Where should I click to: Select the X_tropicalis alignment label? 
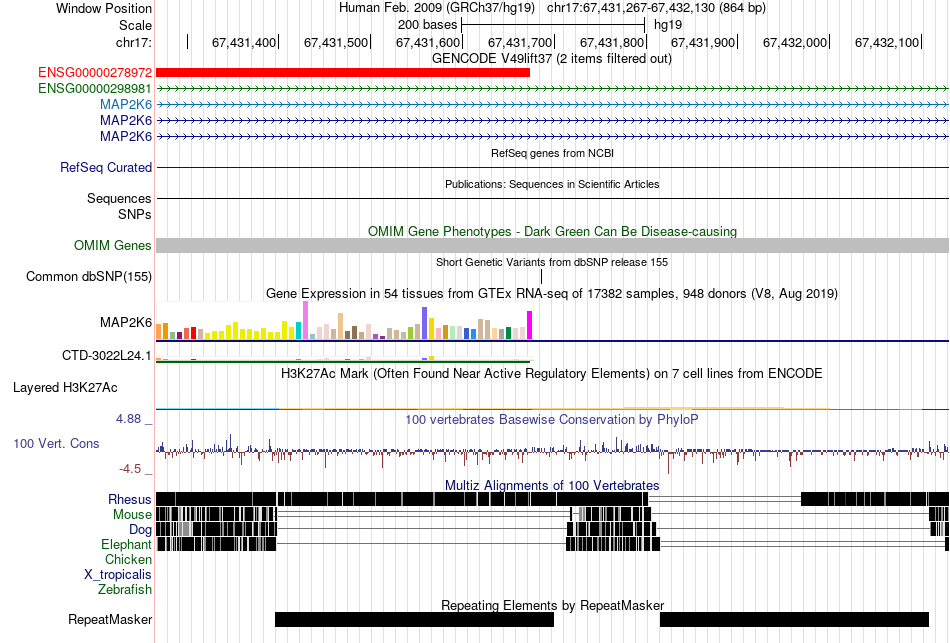(118, 575)
